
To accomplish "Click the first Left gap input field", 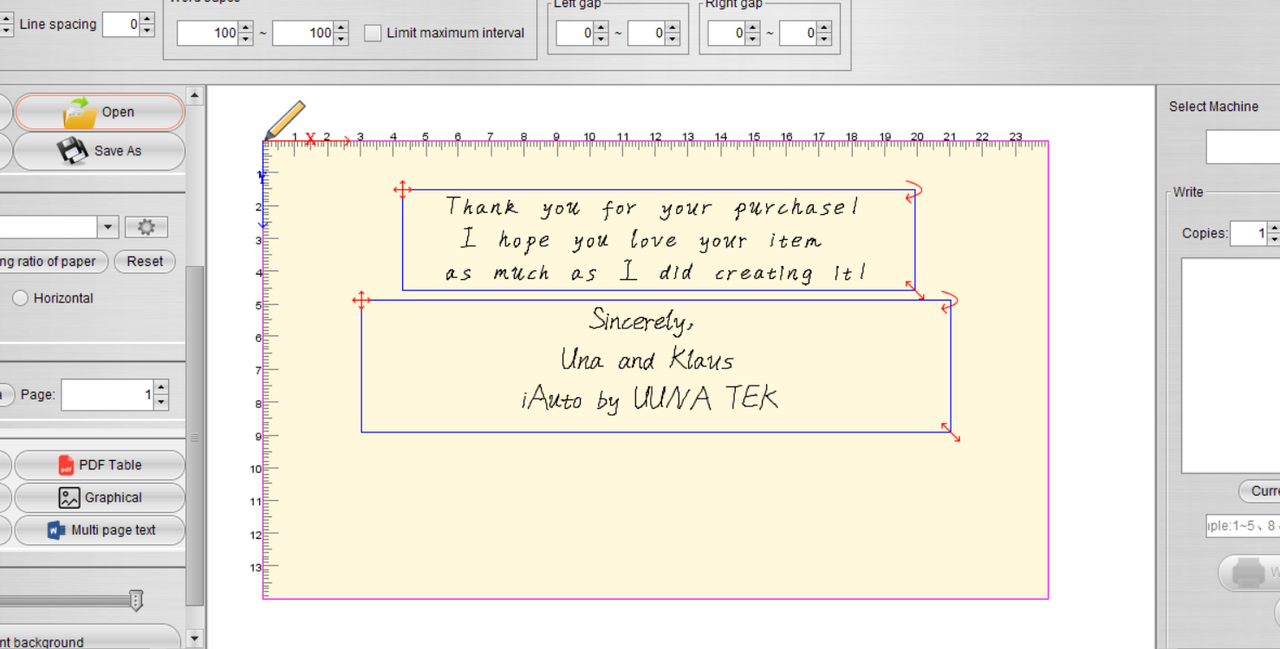I will click(576, 33).
